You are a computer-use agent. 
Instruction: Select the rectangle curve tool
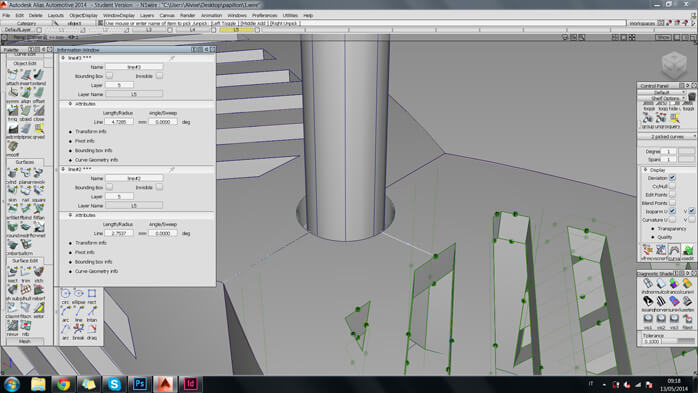click(92, 293)
